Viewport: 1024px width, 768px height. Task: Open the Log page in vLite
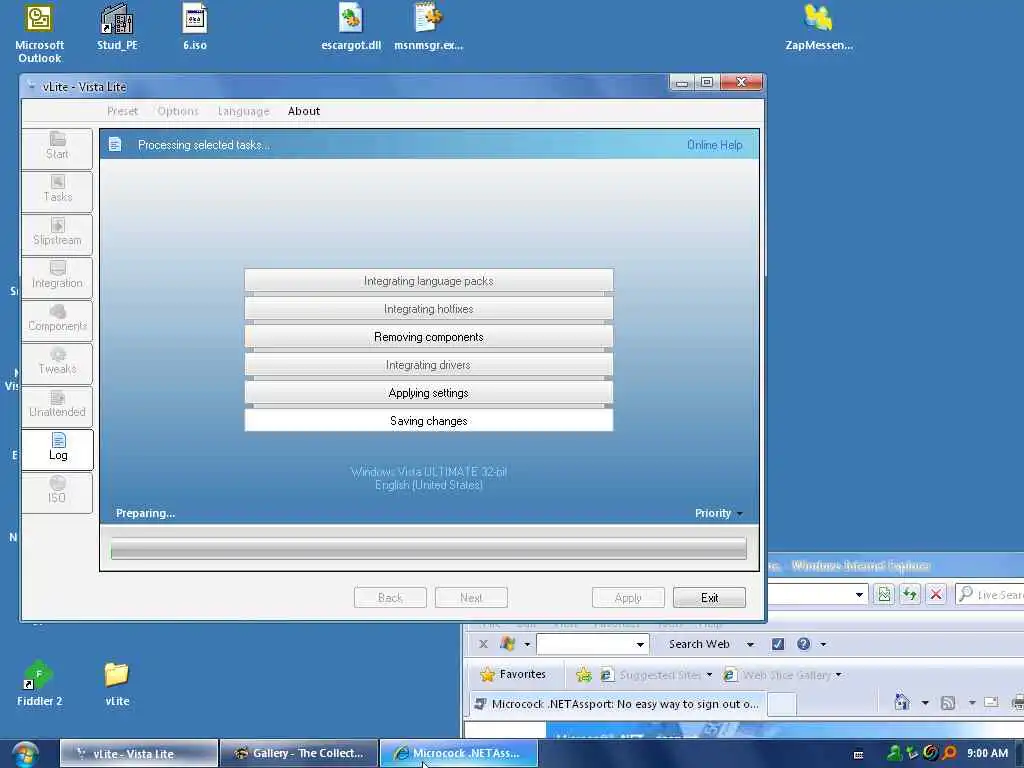(57, 449)
